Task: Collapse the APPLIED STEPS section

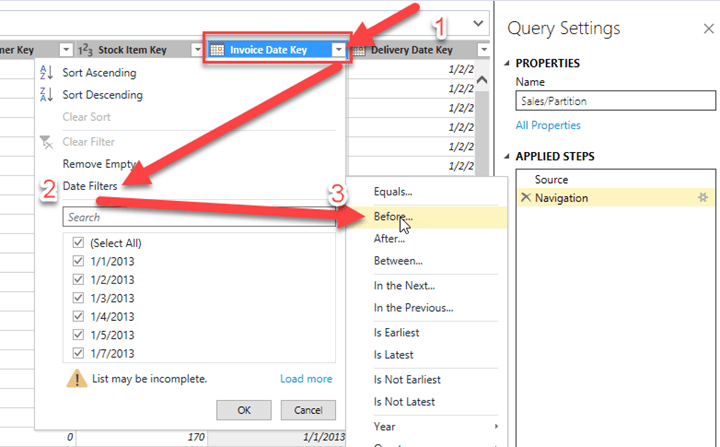Action: coord(507,157)
